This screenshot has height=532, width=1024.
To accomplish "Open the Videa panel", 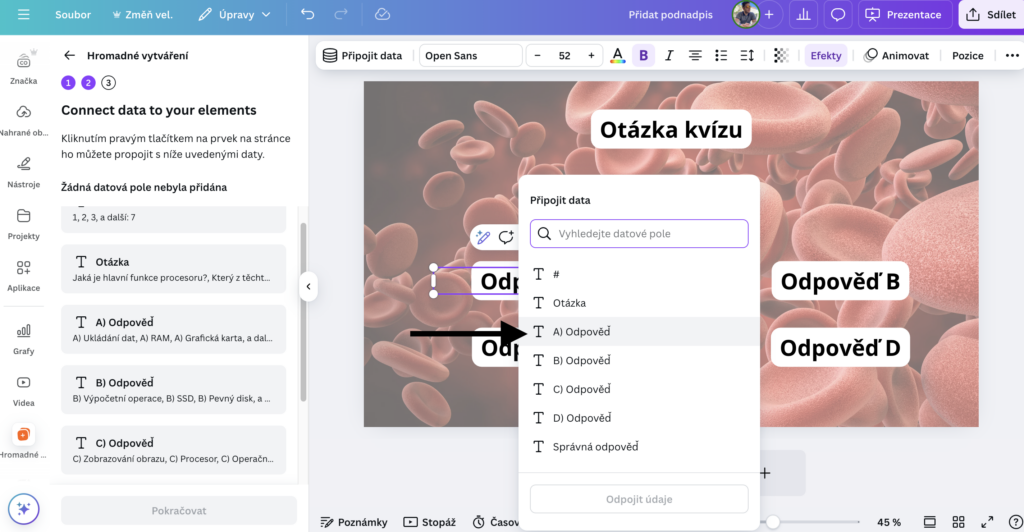I will [x=24, y=390].
